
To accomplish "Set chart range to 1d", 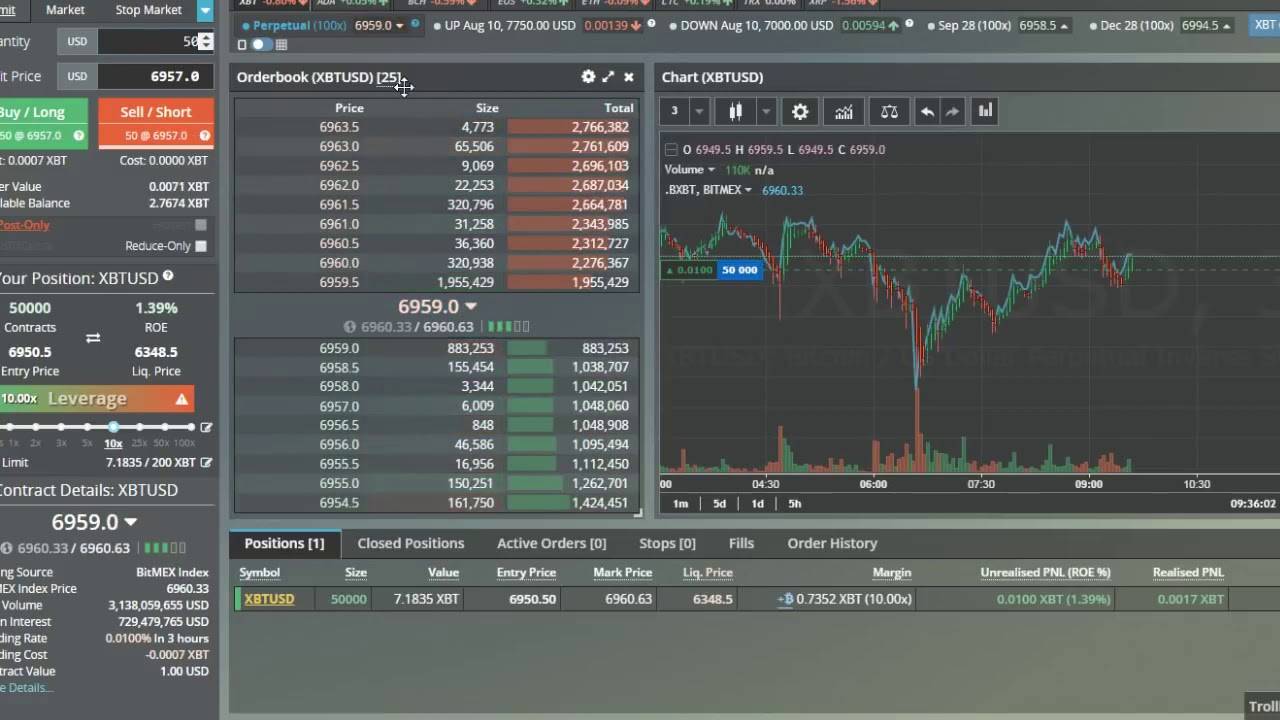I will click(757, 504).
